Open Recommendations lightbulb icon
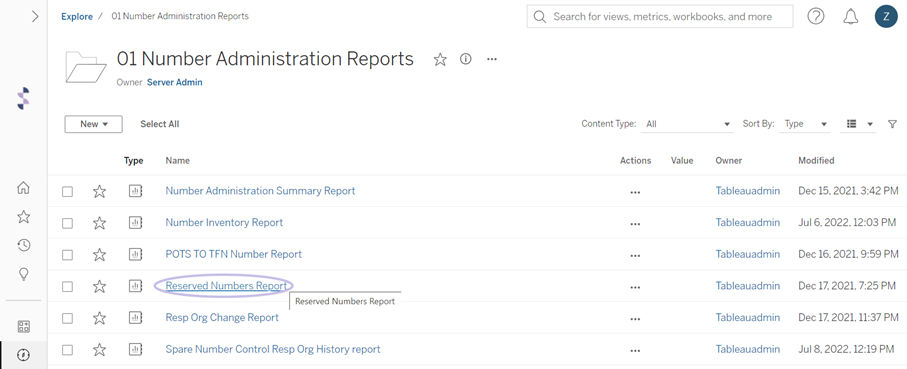Image resolution: width=907 pixels, height=369 pixels. point(24,274)
